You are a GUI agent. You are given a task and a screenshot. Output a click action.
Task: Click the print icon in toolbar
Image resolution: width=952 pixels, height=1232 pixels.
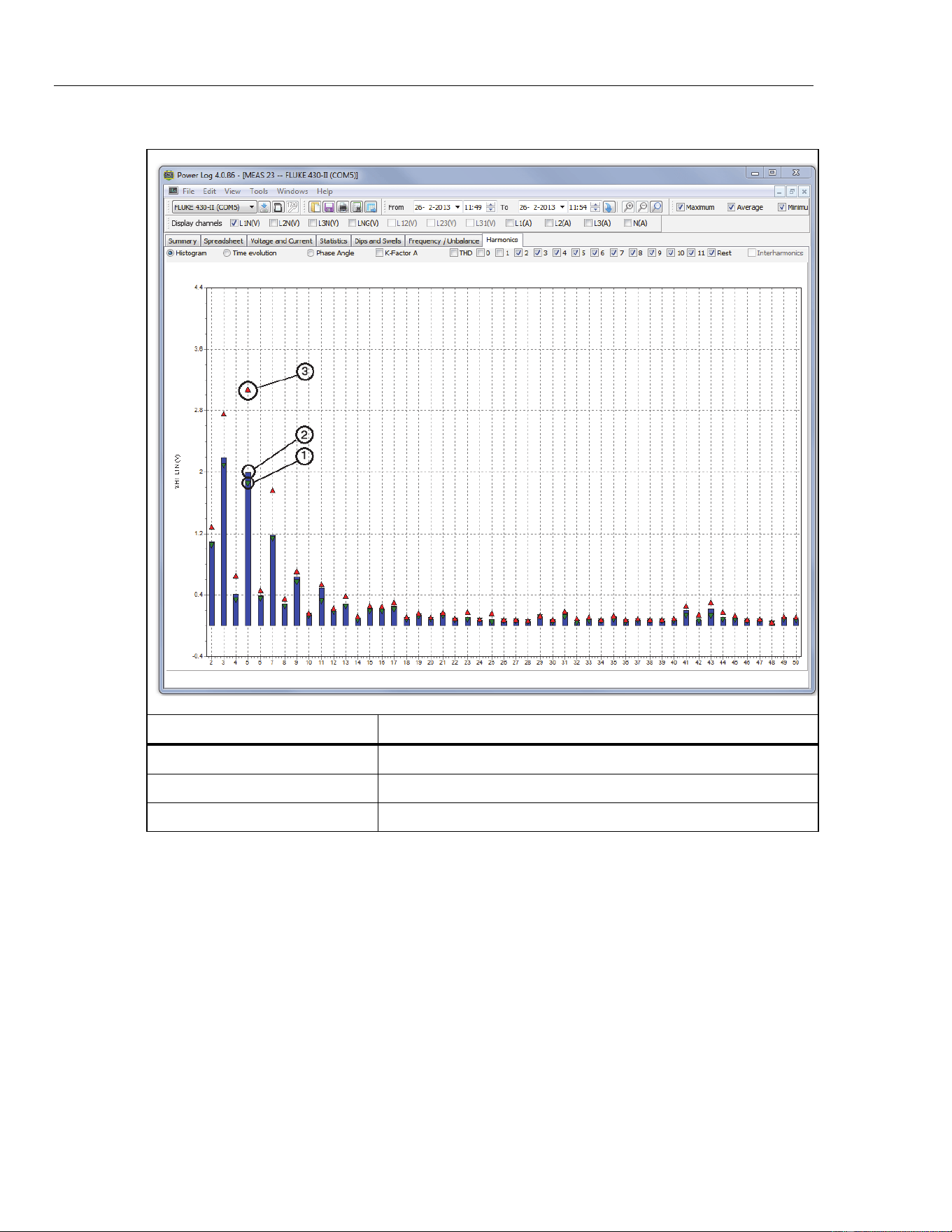343,207
